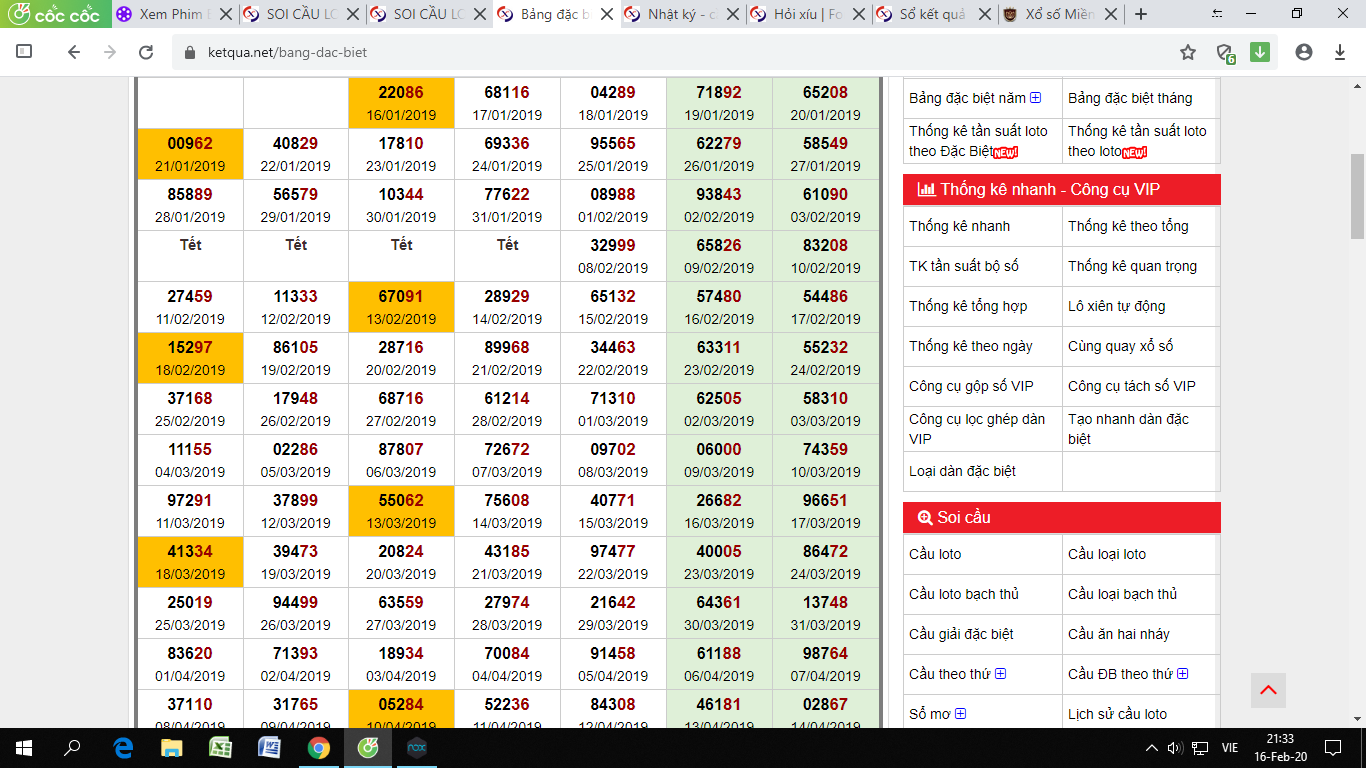
Task: Expand the plus beside Cầu ĐB theo thứ
Action: click(1182, 674)
